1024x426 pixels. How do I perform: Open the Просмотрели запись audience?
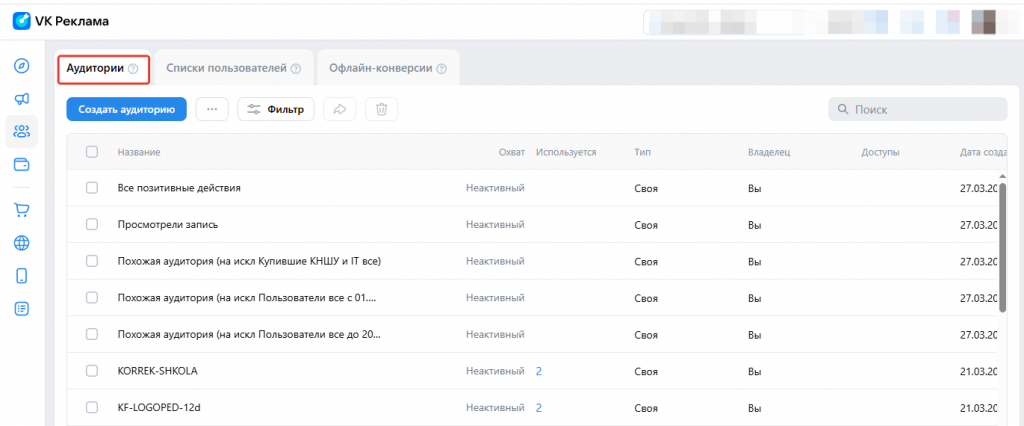click(x=168, y=225)
